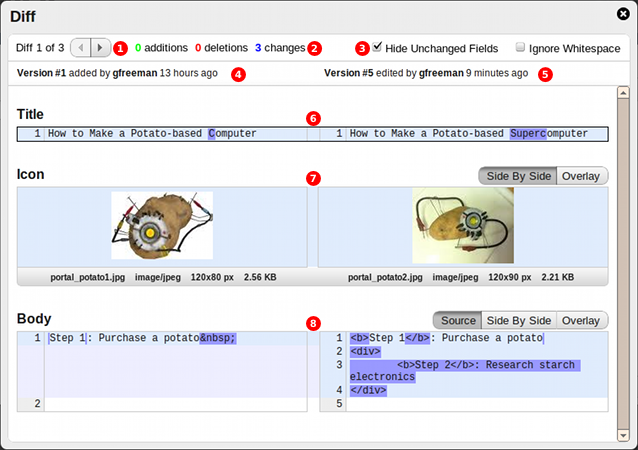Image resolution: width=638 pixels, height=450 pixels.
Task: Close the Diff dialog
Action: pyautogui.click(x=623, y=13)
